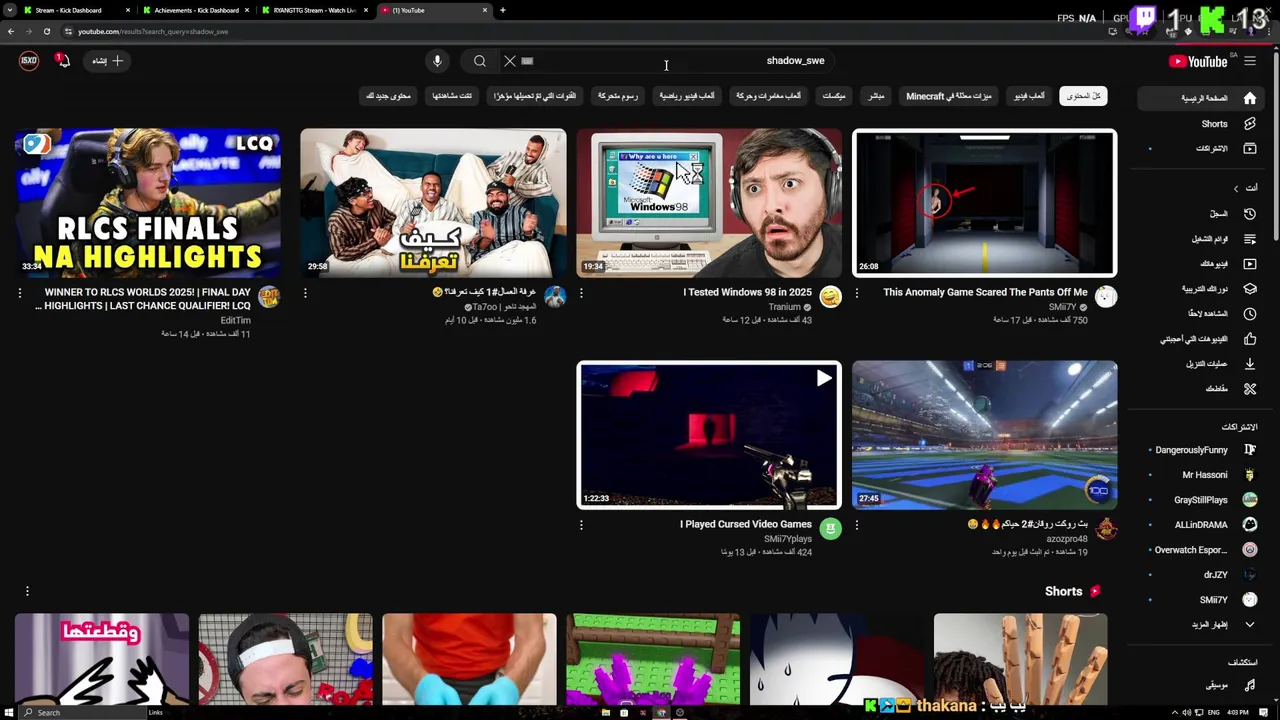The image size is (1280, 720).
Task: Open options for Windows 98 video
Action: tap(581, 293)
